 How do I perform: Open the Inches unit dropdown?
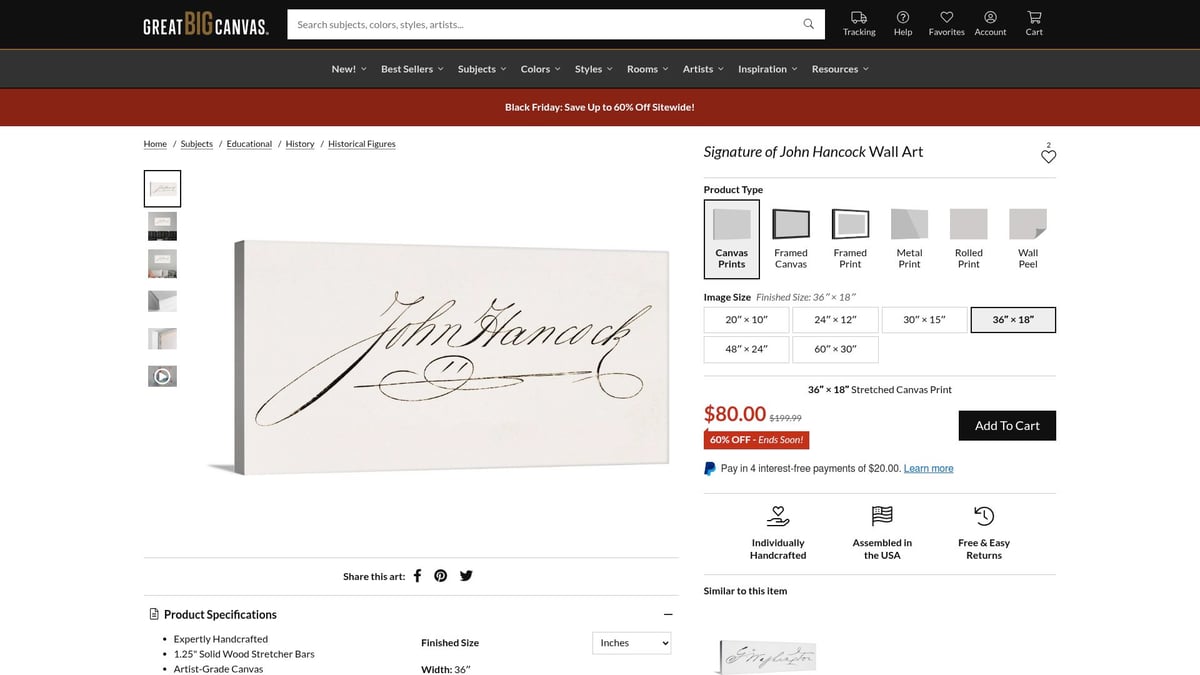tap(632, 643)
